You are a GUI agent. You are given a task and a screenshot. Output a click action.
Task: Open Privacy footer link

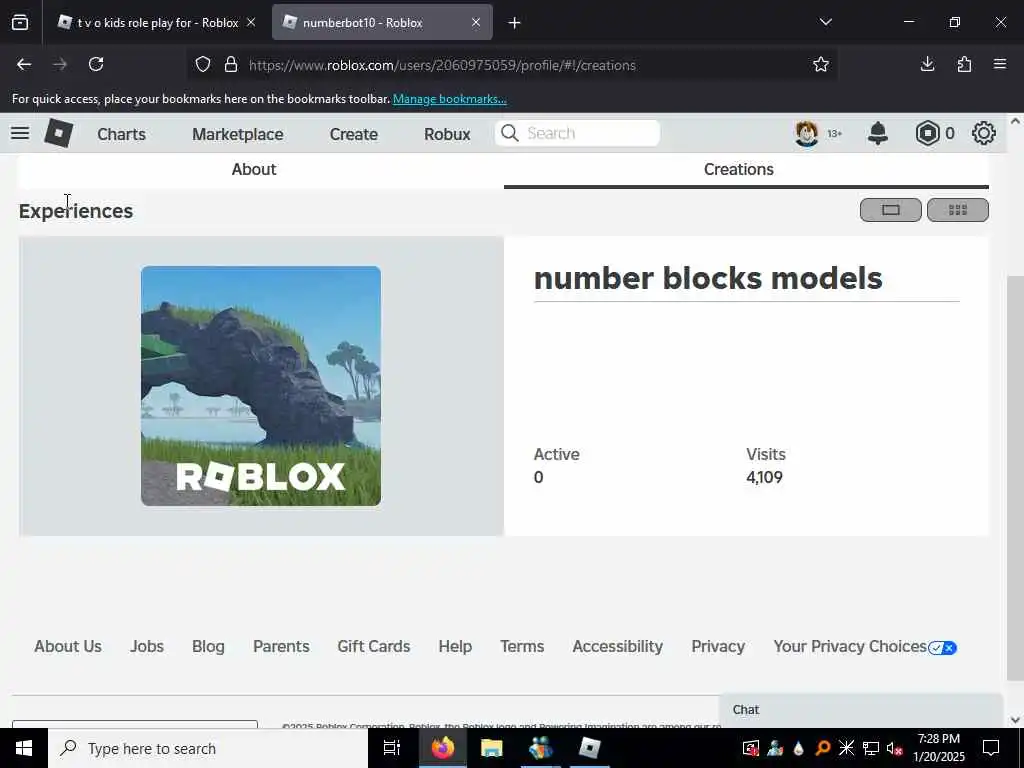[718, 646]
